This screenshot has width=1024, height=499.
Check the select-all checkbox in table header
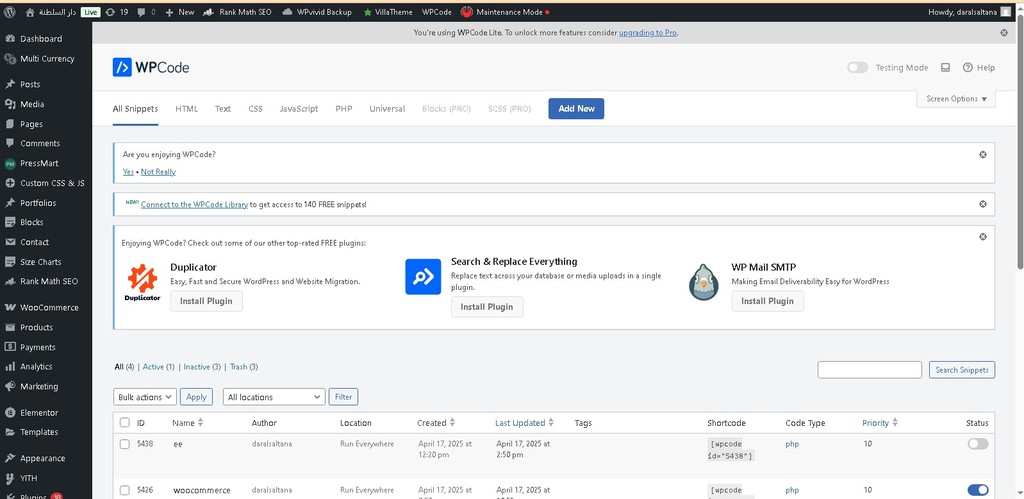point(125,423)
